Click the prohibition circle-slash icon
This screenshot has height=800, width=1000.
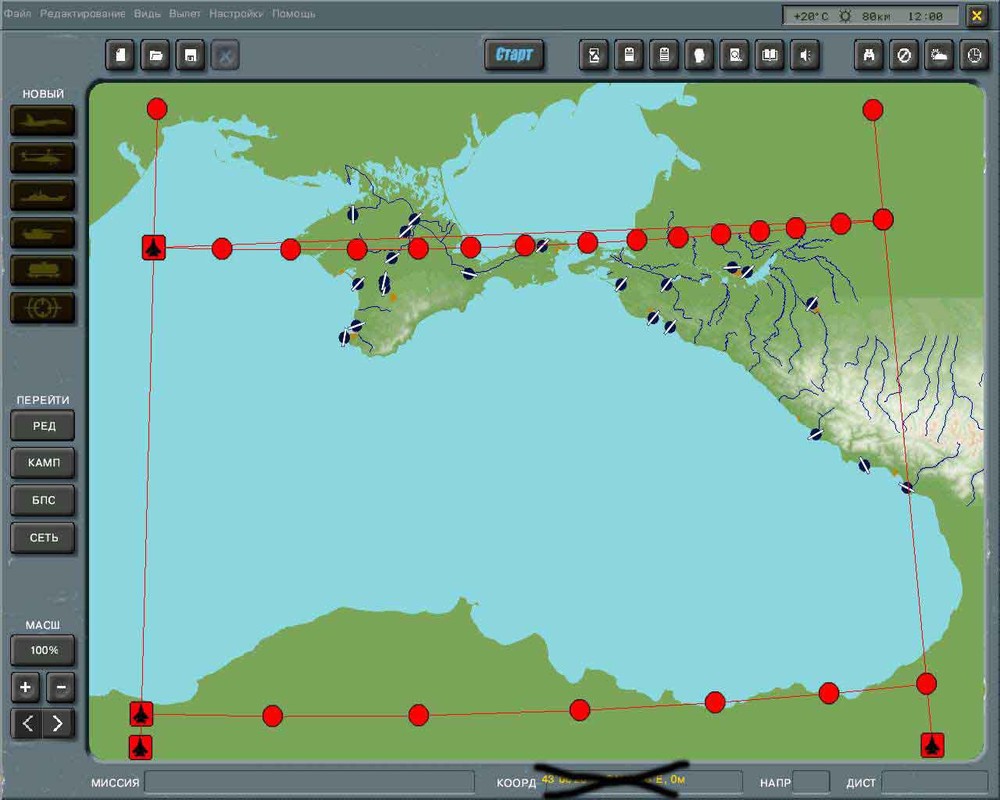[x=904, y=56]
